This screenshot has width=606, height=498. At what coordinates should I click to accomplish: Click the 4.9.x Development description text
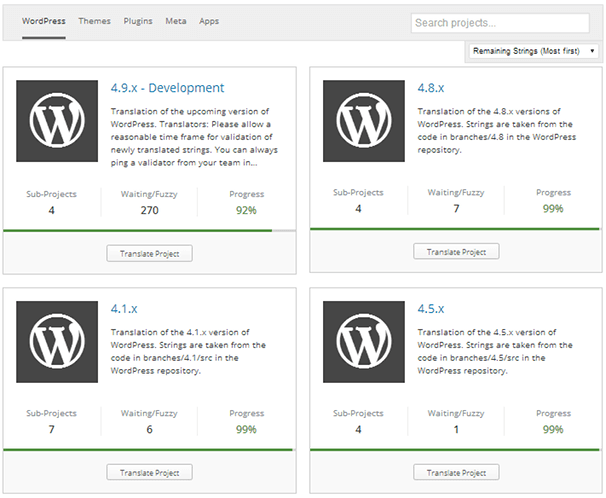tap(194, 137)
